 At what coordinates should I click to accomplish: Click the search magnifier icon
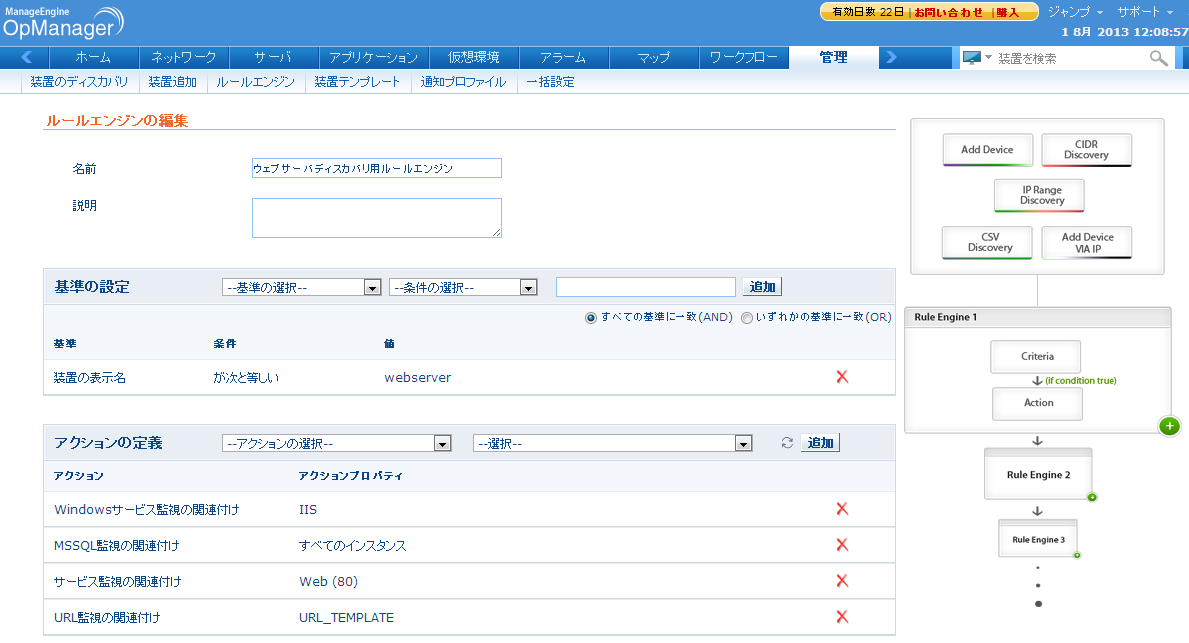(1158, 59)
